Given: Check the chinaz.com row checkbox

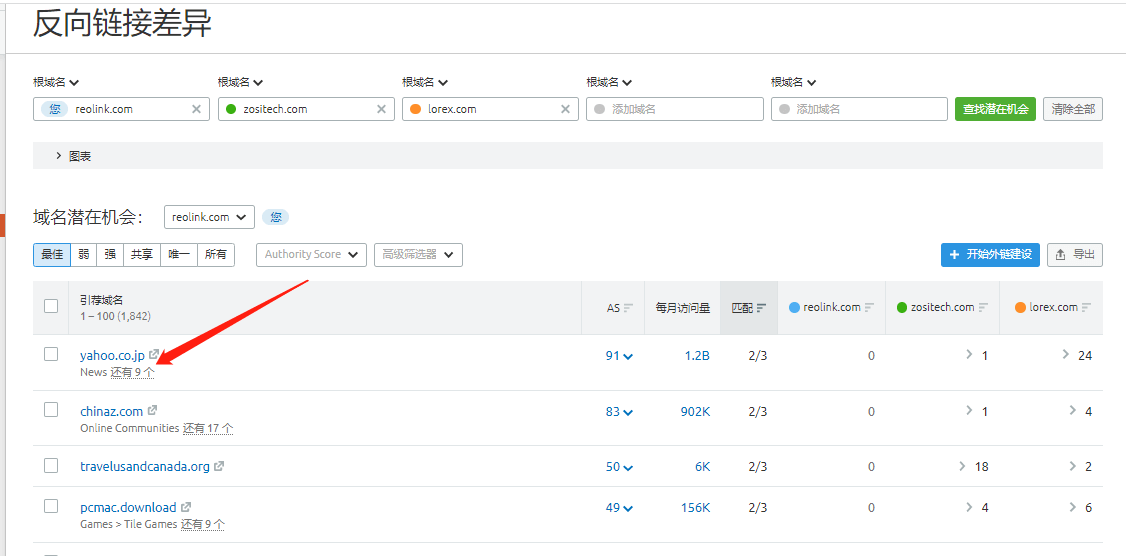Looking at the screenshot, I should [x=51, y=410].
